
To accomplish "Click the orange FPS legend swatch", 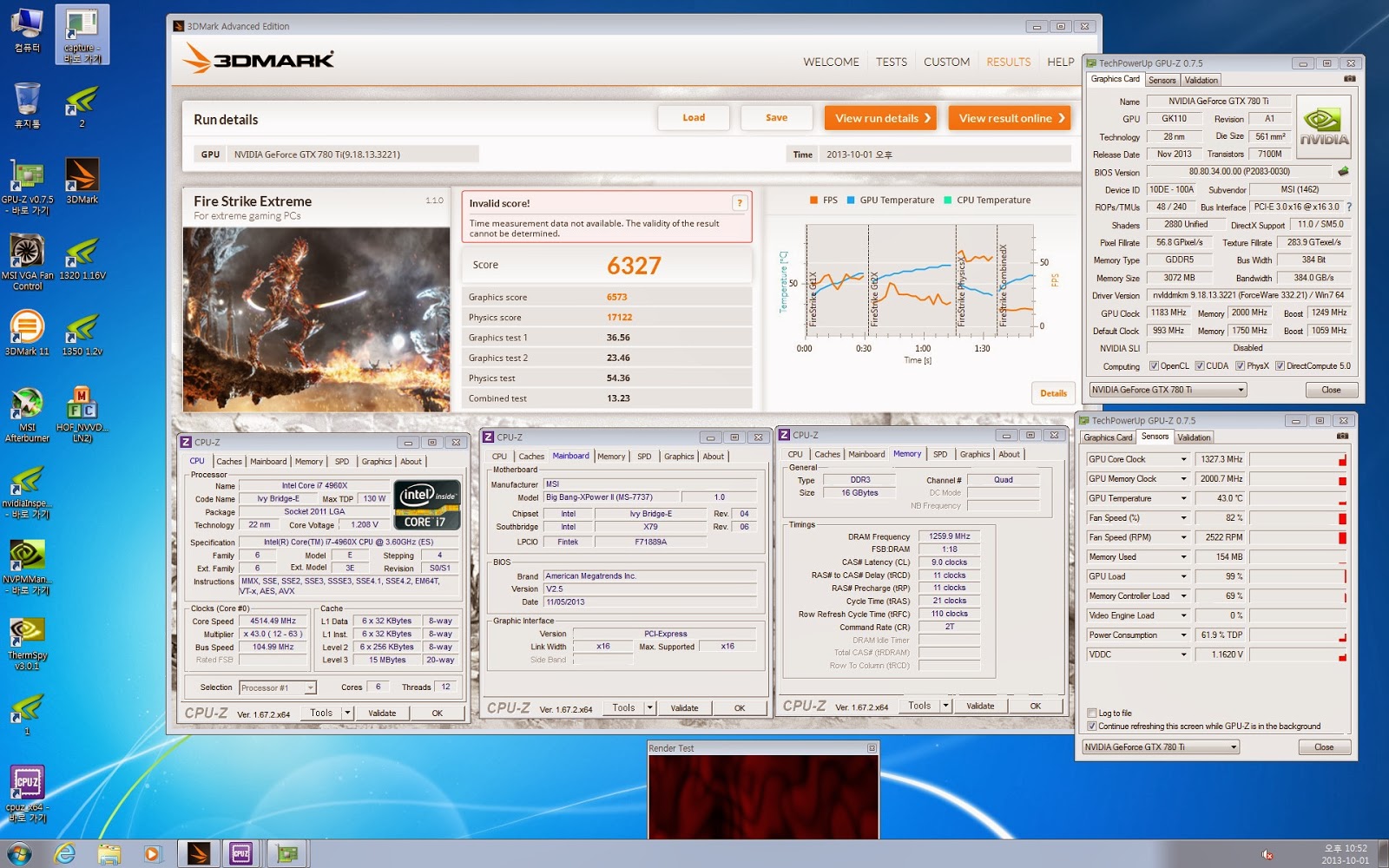I will (813, 200).
